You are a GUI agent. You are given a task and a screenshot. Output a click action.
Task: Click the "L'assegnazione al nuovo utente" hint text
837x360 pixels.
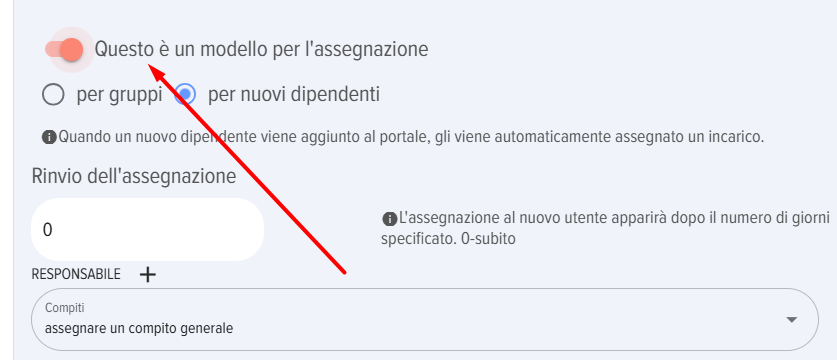(606, 228)
